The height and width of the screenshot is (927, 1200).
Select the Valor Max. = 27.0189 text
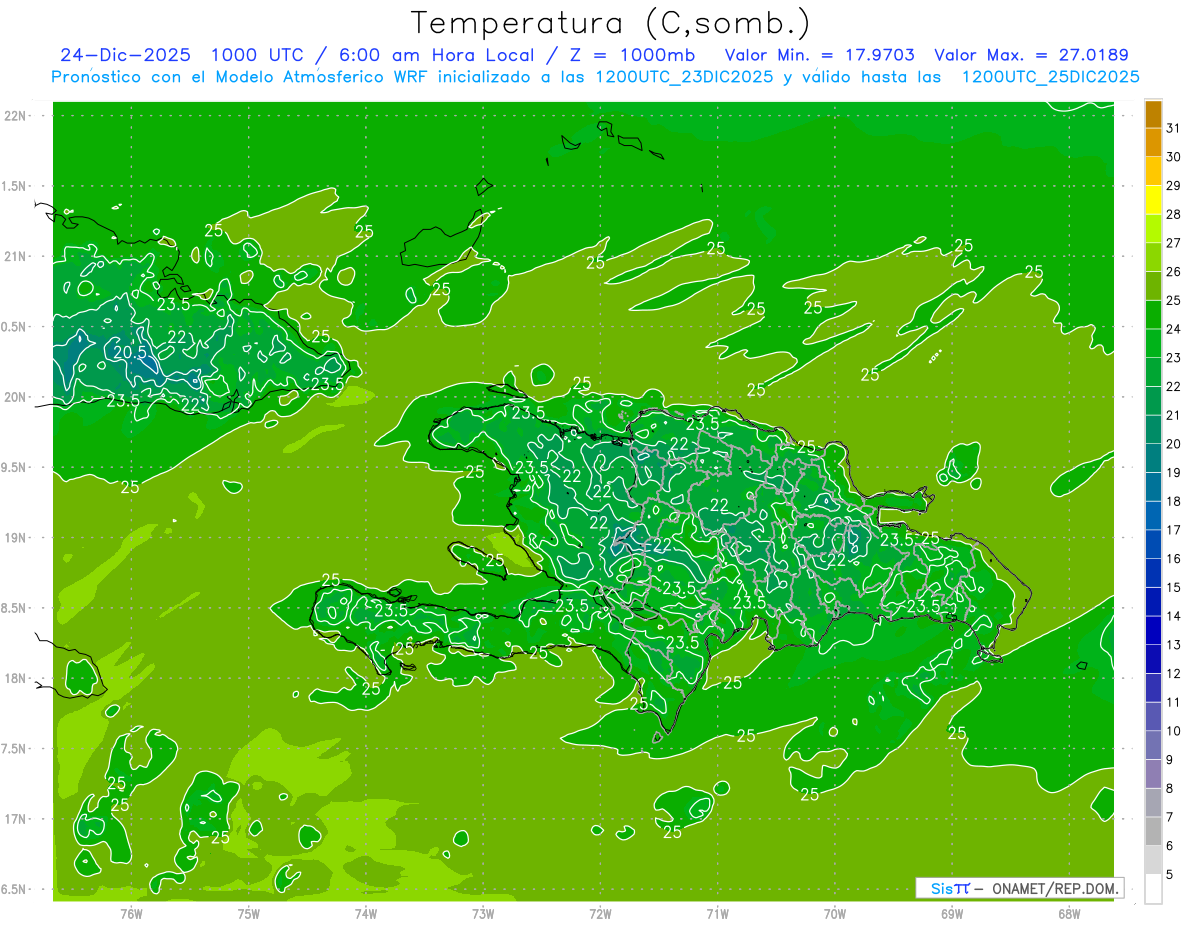(1031, 55)
